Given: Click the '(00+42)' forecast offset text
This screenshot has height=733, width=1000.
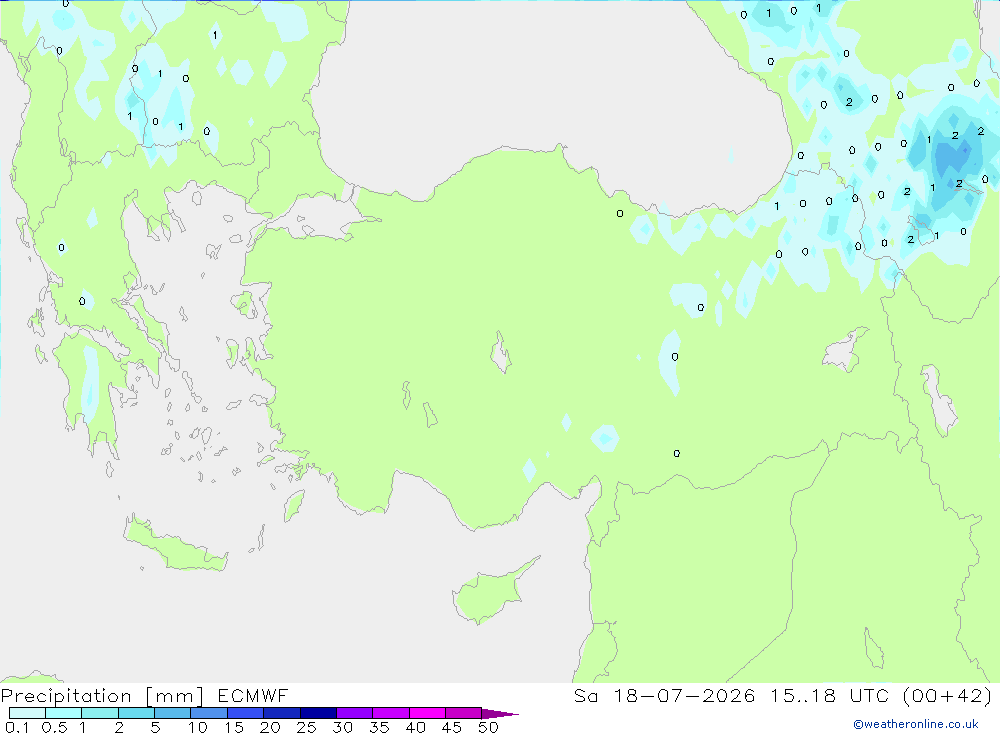Looking at the screenshot, I should 947,695.
